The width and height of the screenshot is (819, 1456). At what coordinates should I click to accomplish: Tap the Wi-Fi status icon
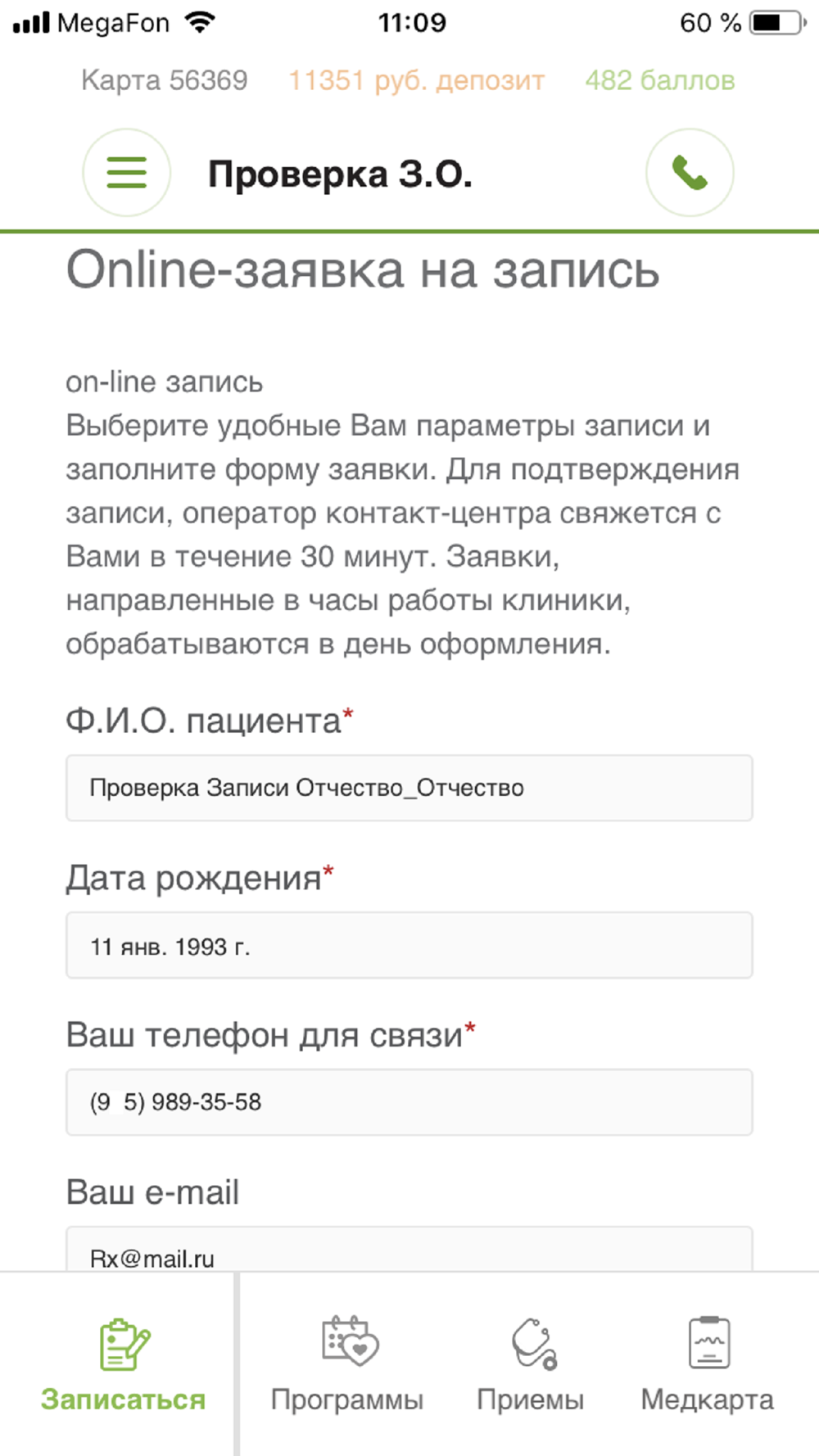(x=200, y=22)
